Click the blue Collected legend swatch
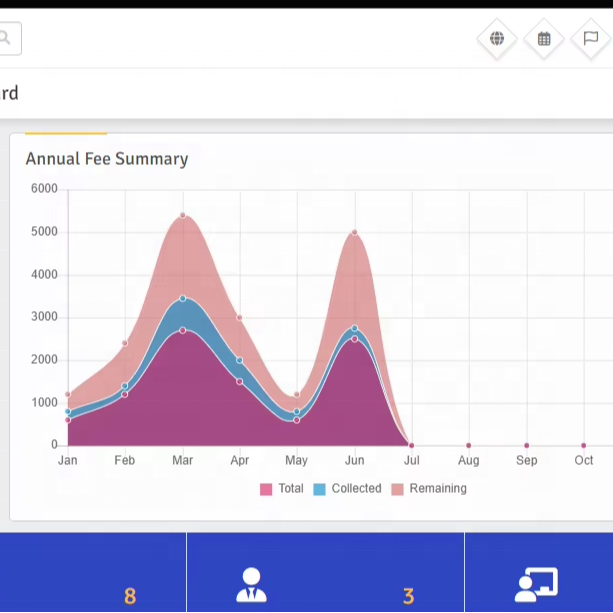Screen dimensions: 613x613 (319, 489)
